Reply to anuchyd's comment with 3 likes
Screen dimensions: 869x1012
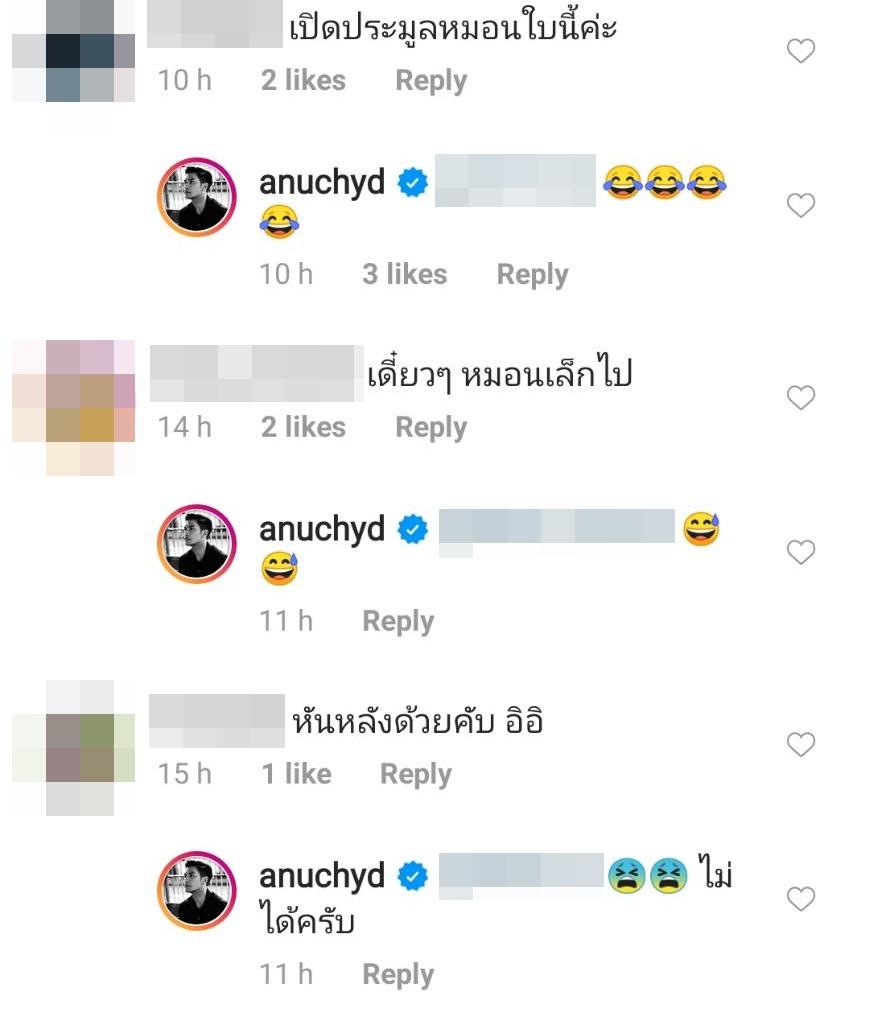(x=532, y=275)
